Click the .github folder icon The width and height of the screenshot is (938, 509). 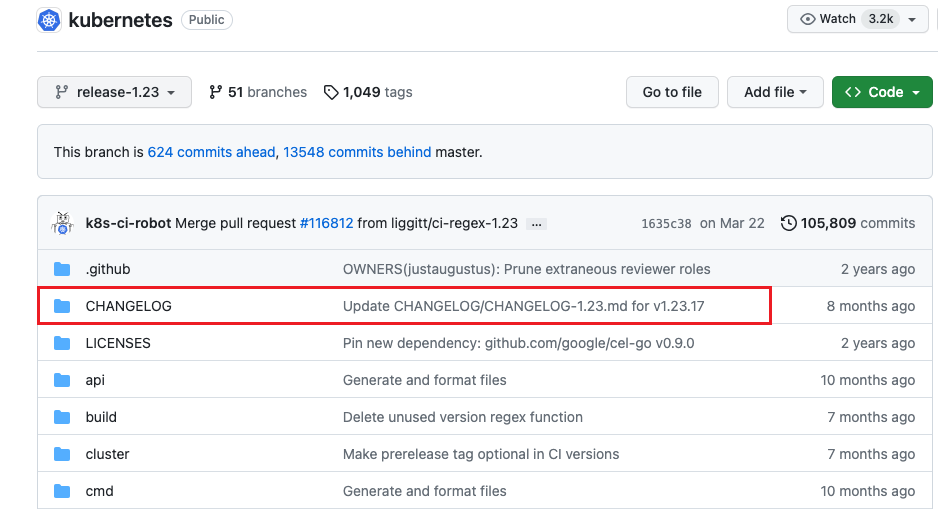(62, 269)
